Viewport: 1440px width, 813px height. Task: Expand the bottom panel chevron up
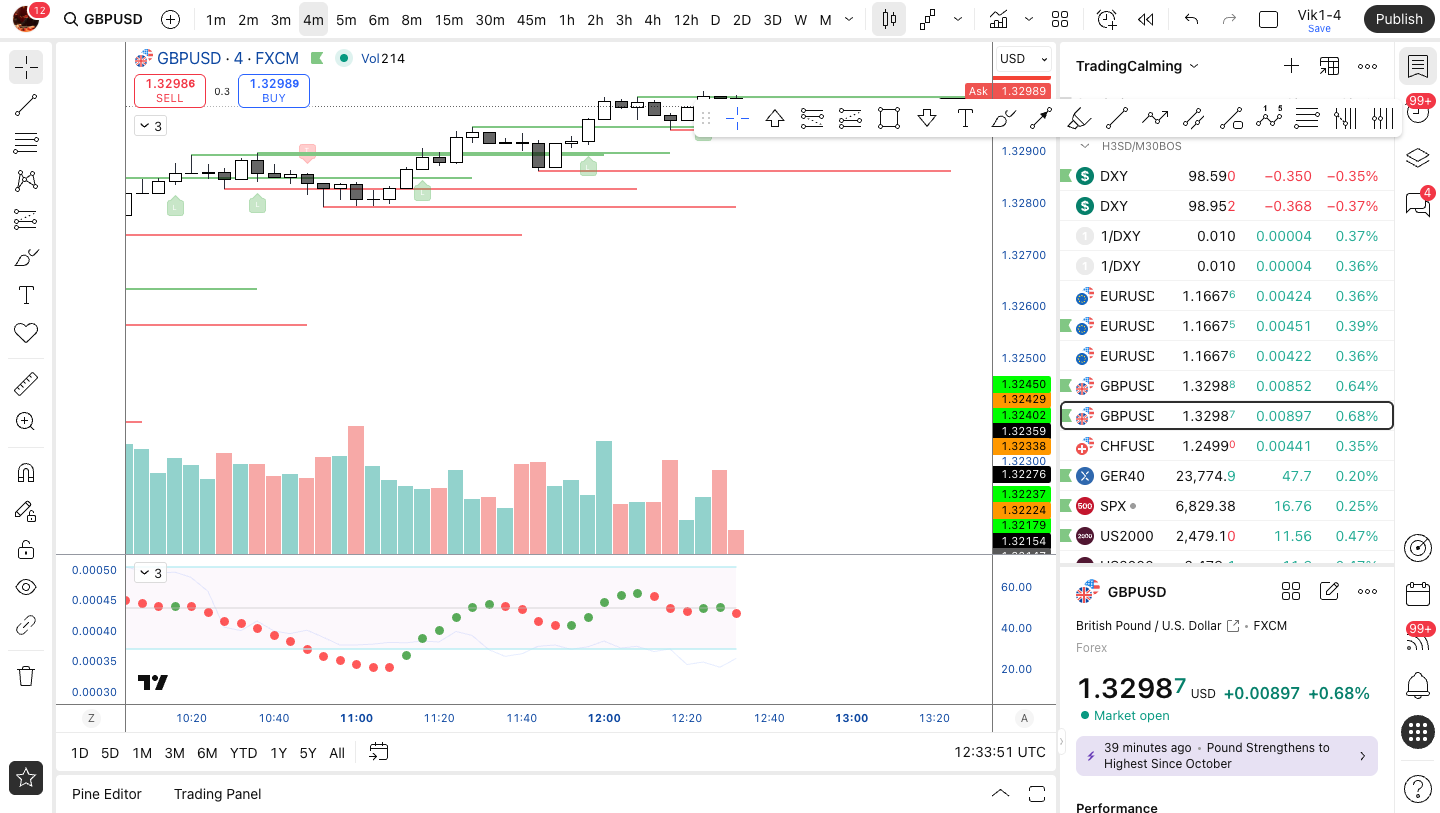click(1000, 793)
